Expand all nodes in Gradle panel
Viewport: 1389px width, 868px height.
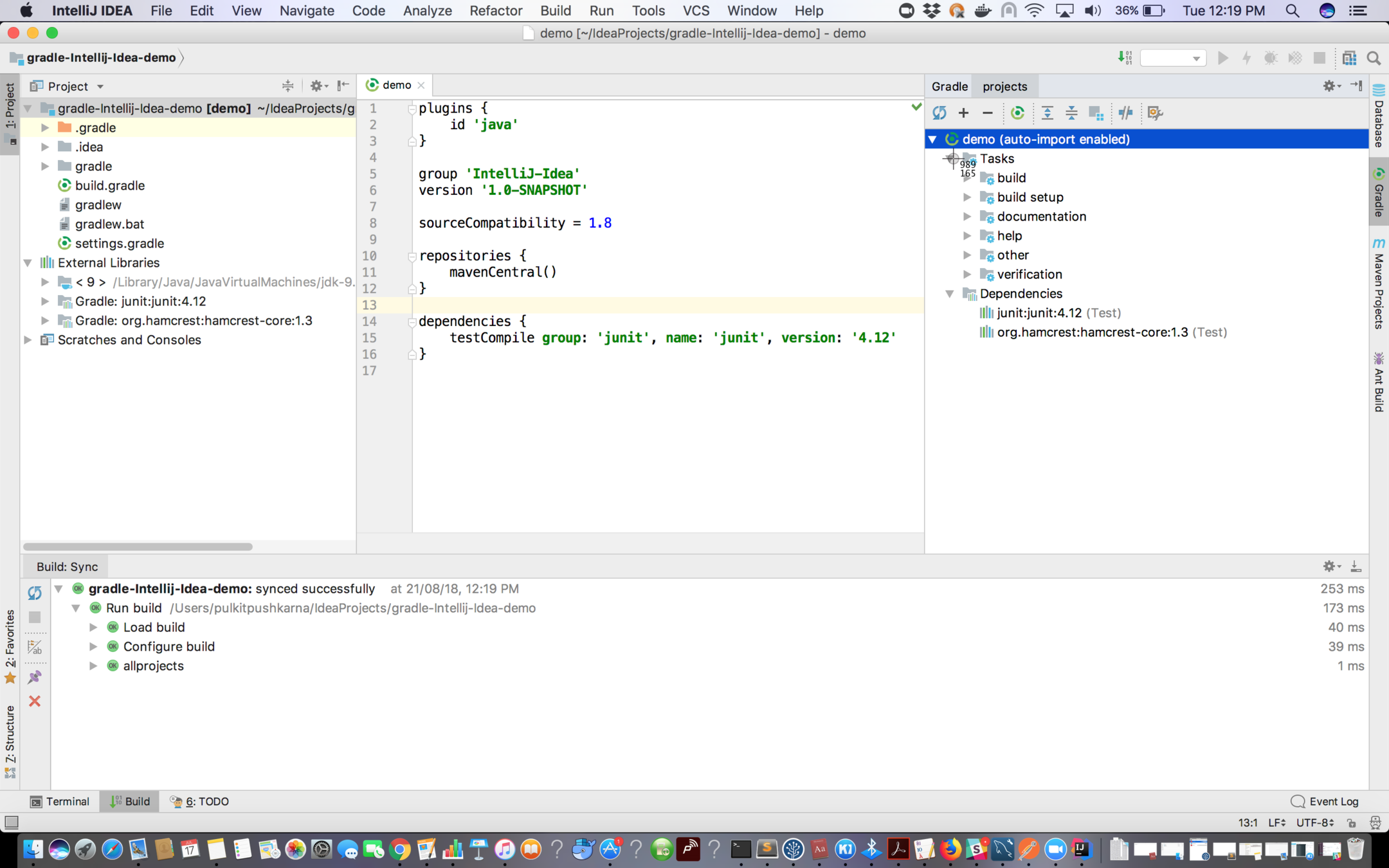coord(1048,113)
